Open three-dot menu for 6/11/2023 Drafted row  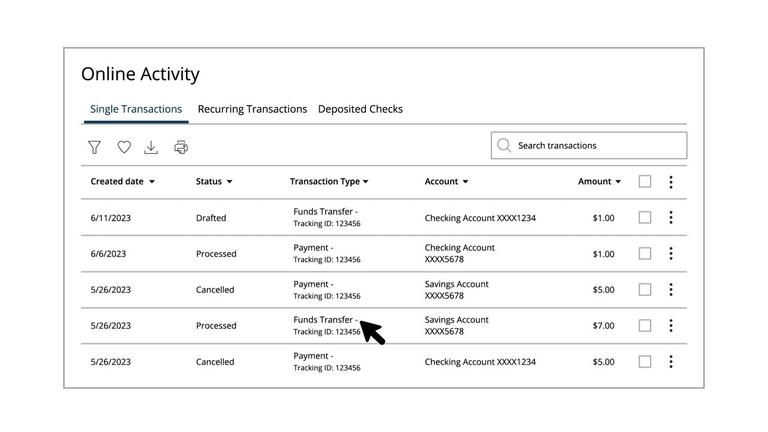[671, 217]
